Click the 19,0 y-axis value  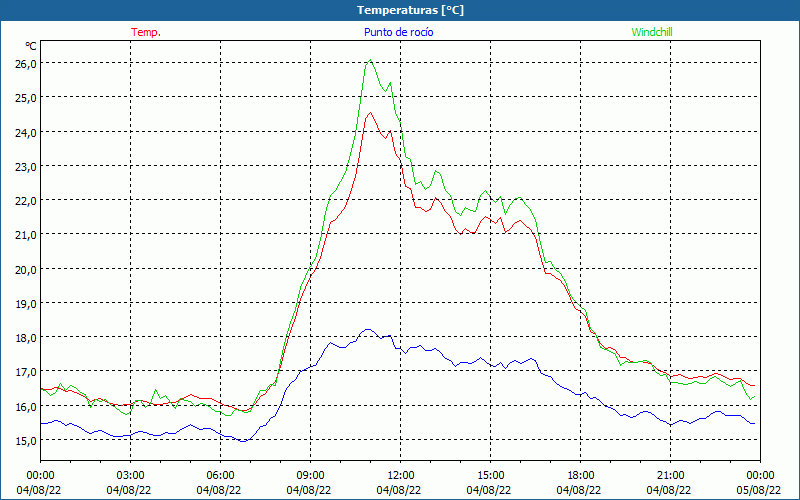tap(27, 304)
